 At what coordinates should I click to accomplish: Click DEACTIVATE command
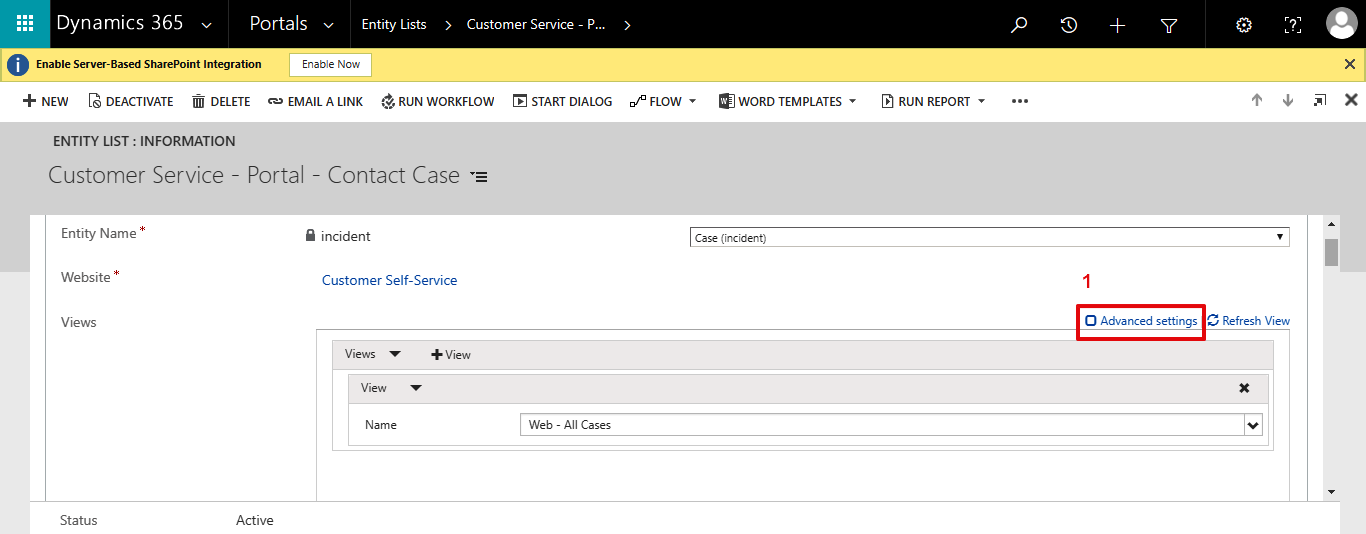(131, 101)
